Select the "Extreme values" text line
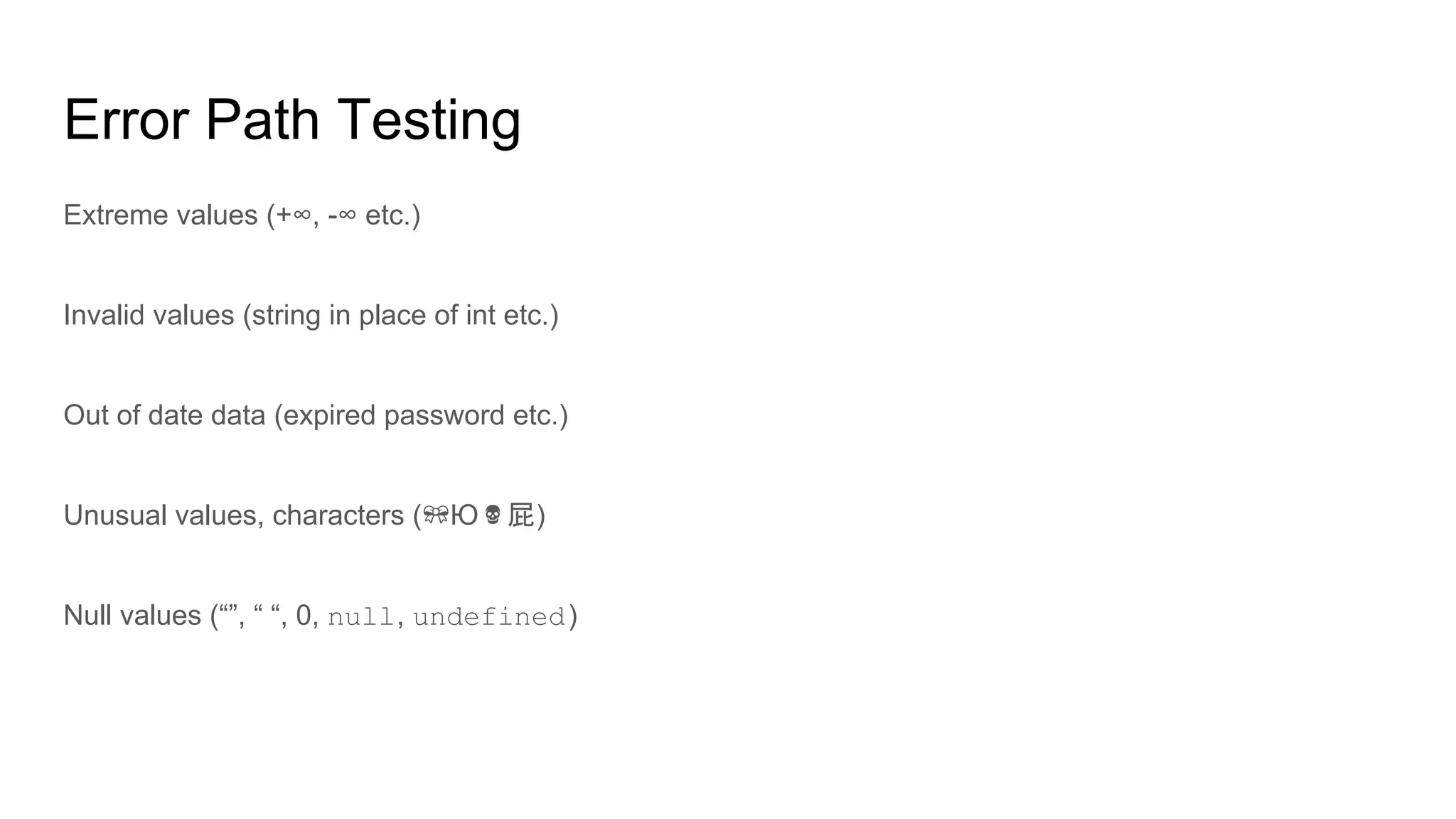 [x=160, y=215]
